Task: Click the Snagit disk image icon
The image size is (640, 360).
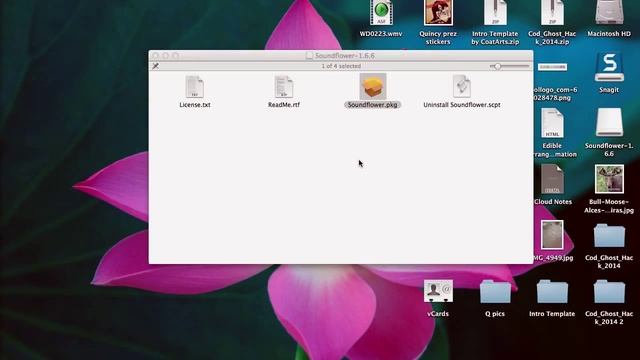Action: (x=609, y=68)
